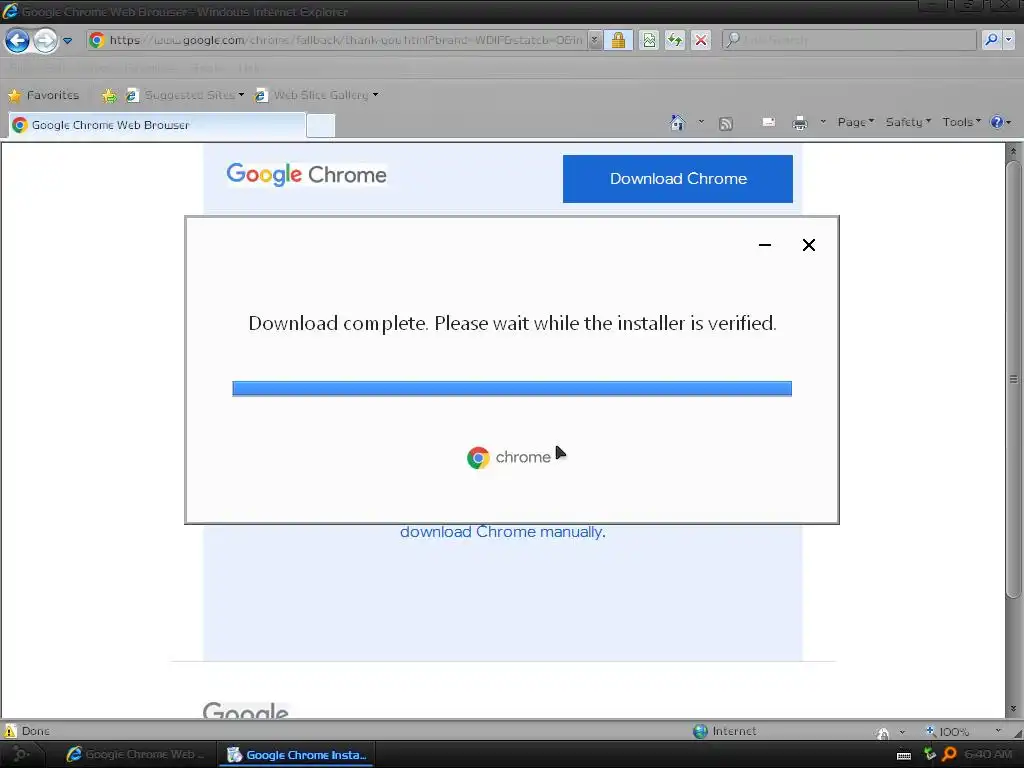Click the blue installer progress bar
The image size is (1024, 768).
tap(512, 389)
